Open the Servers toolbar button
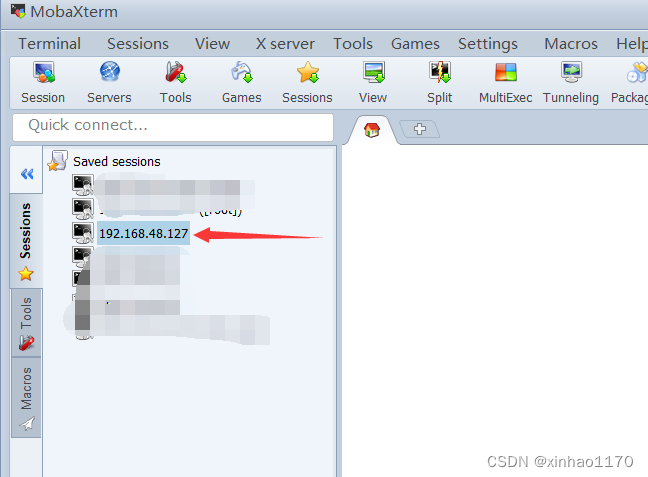 [109, 83]
